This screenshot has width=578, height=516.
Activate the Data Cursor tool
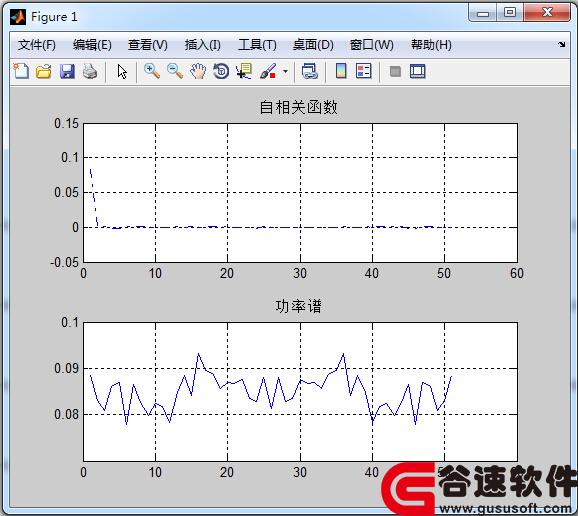pyautogui.click(x=244, y=71)
